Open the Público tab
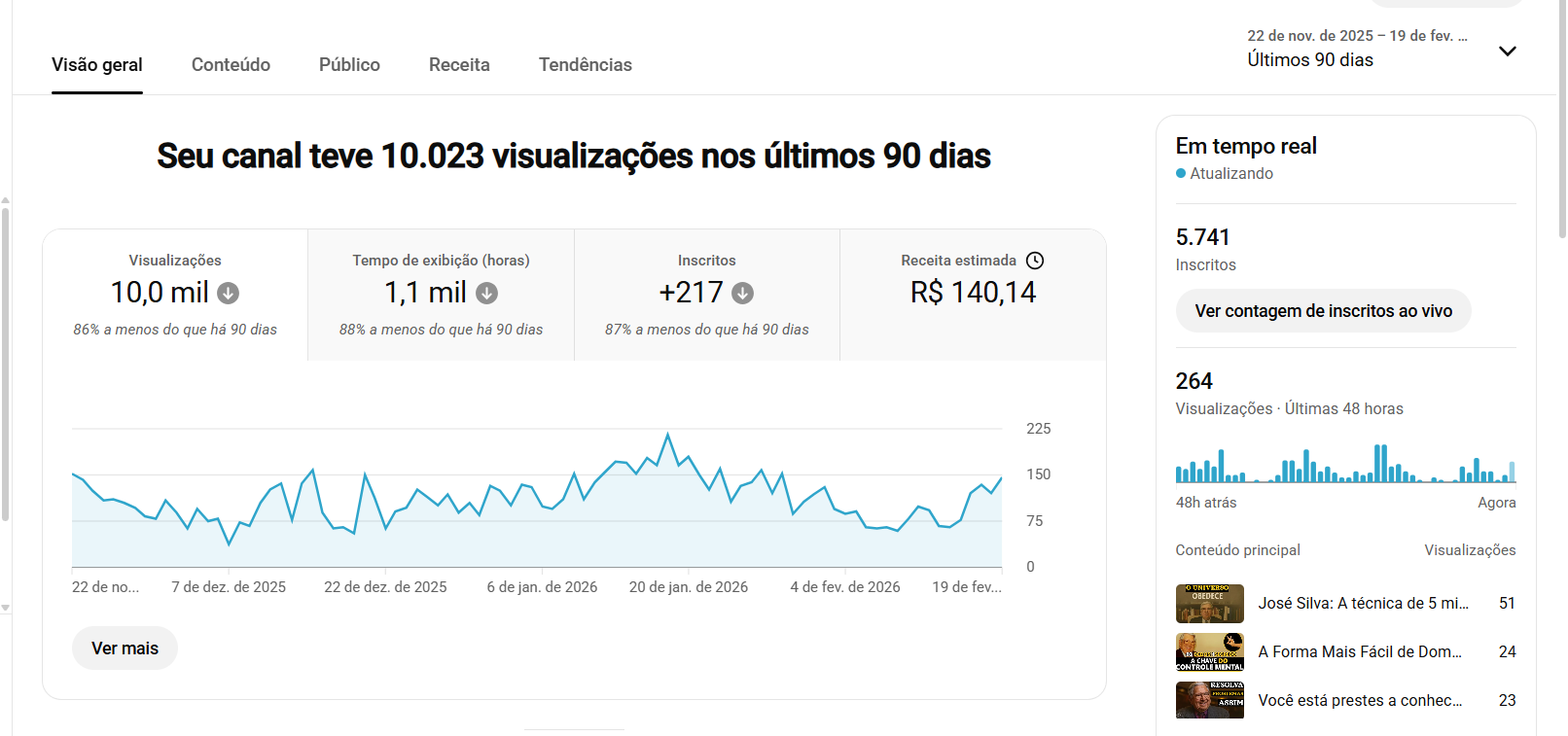 point(349,65)
